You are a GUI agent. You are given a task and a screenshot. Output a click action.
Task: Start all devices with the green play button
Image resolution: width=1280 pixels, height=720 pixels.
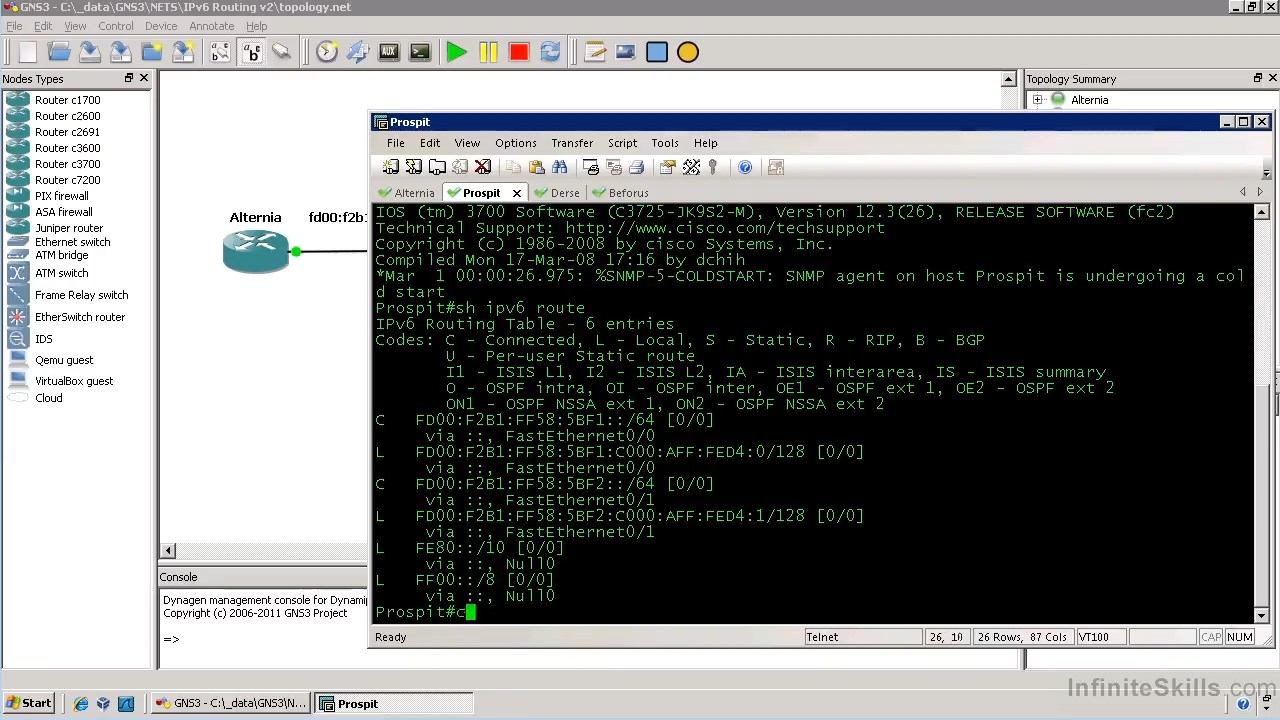(456, 52)
